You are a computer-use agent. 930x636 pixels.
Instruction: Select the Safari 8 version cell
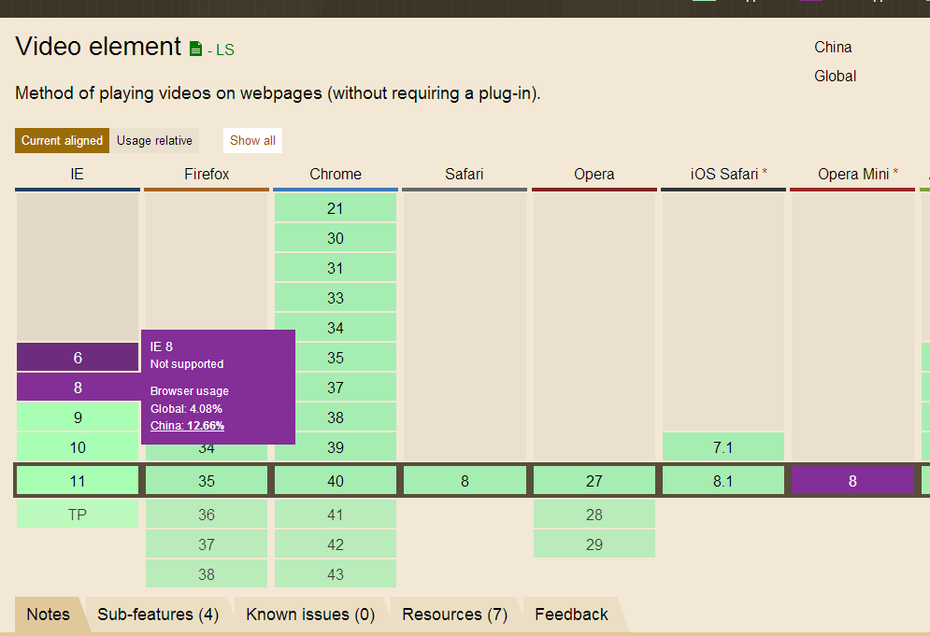pyautogui.click(x=464, y=481)
